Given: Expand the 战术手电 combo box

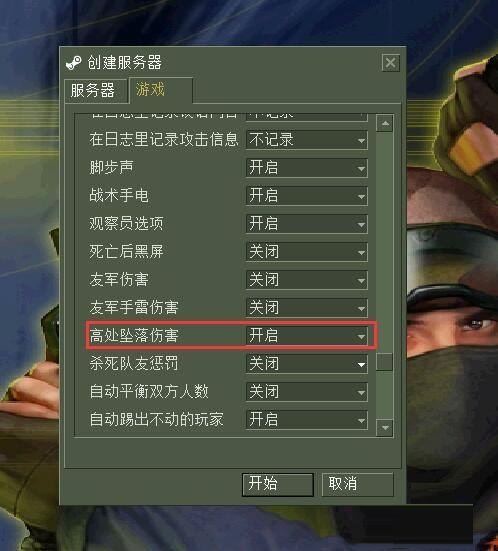Looking at the screenshot, I should [307, 196].
